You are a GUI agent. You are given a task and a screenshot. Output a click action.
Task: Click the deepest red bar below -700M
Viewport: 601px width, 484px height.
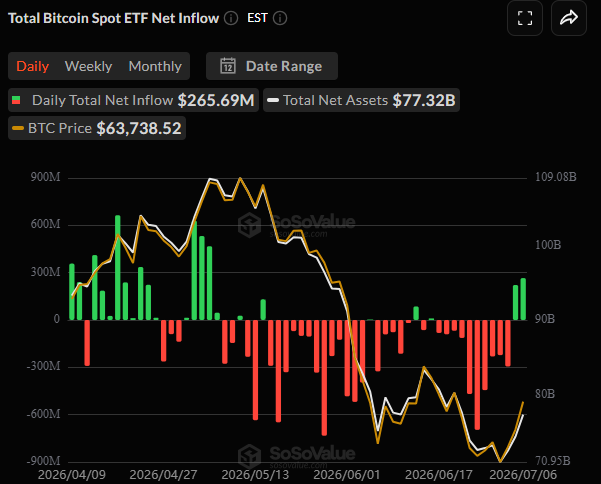coord(324,377)
